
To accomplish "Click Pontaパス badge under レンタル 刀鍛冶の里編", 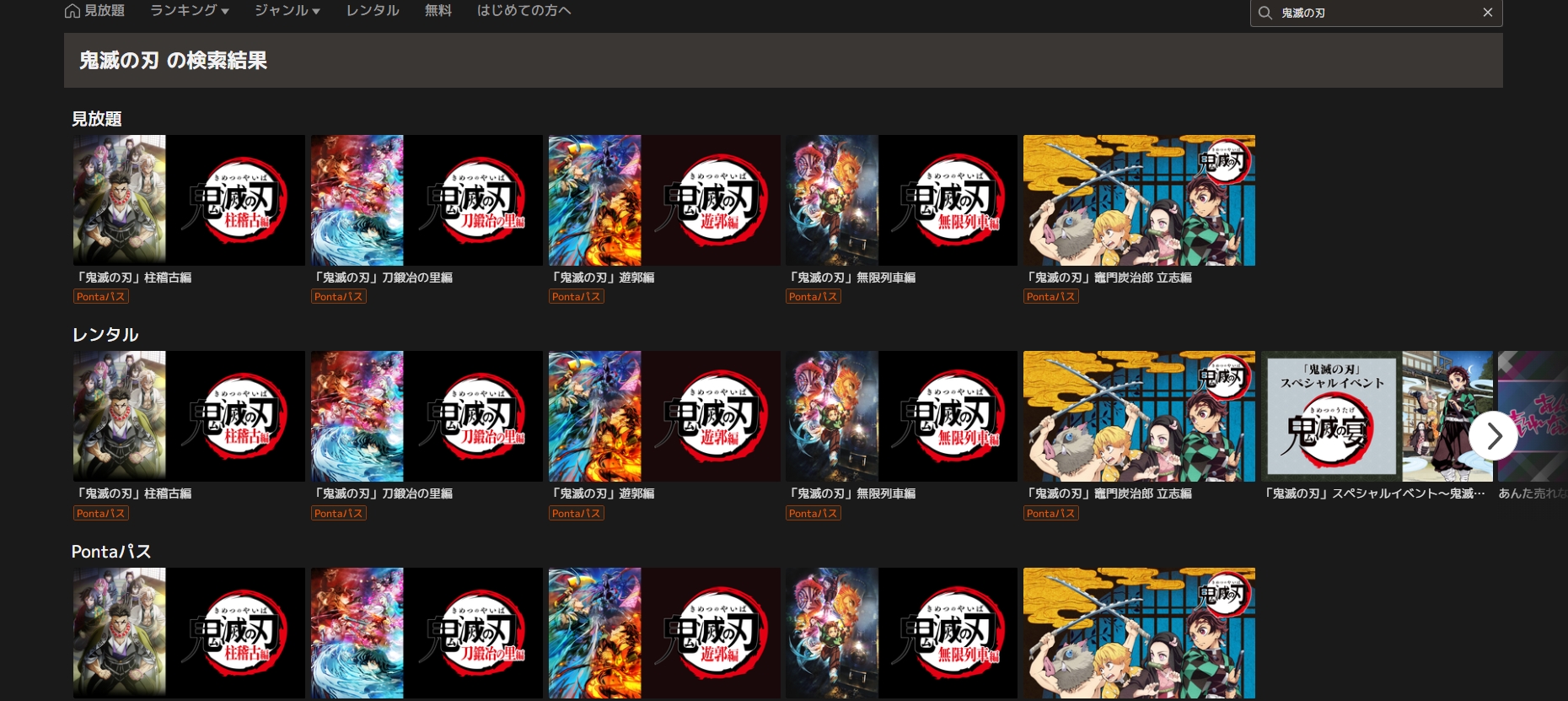I will click(339, 514).
